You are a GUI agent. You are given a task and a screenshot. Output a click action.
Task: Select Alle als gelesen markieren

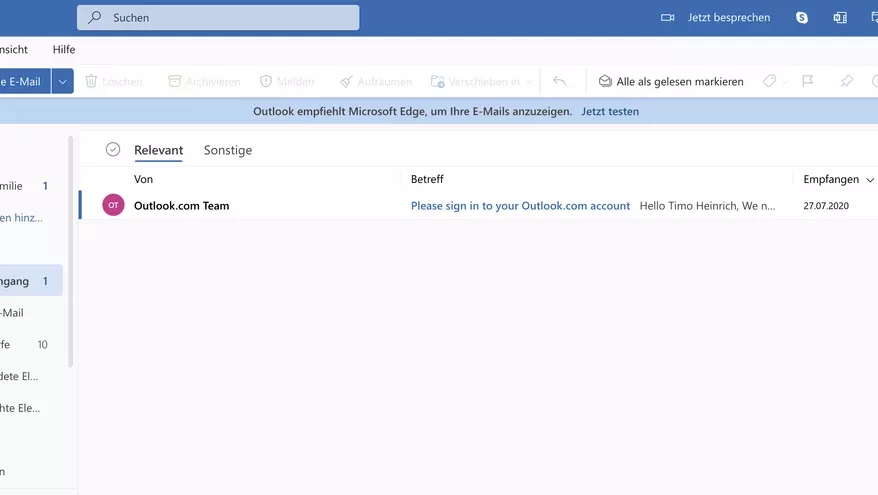pos(680,81)
